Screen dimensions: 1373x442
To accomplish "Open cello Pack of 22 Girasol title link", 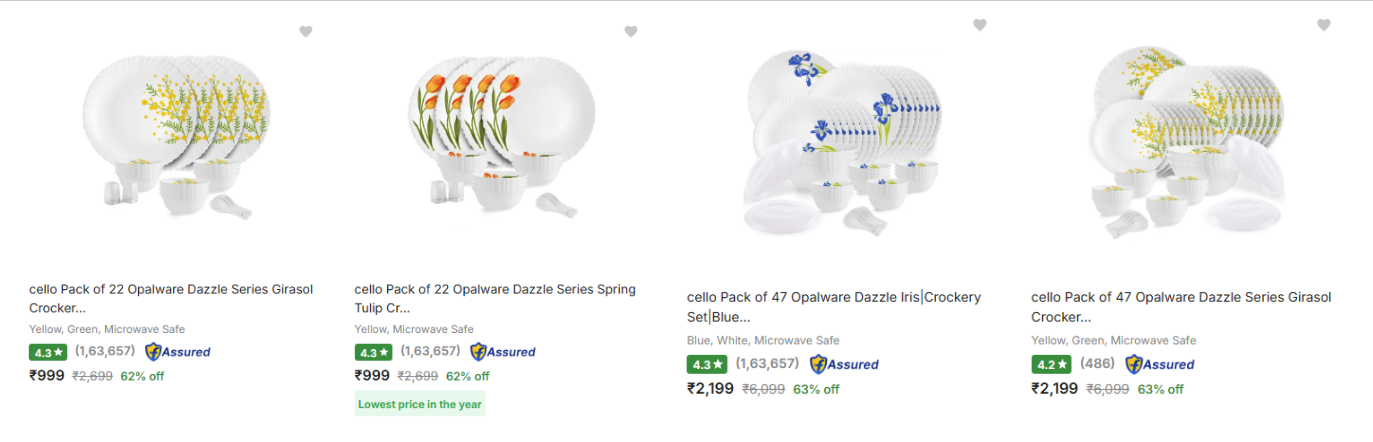I will pyautogui.click(x=171, y=298).
